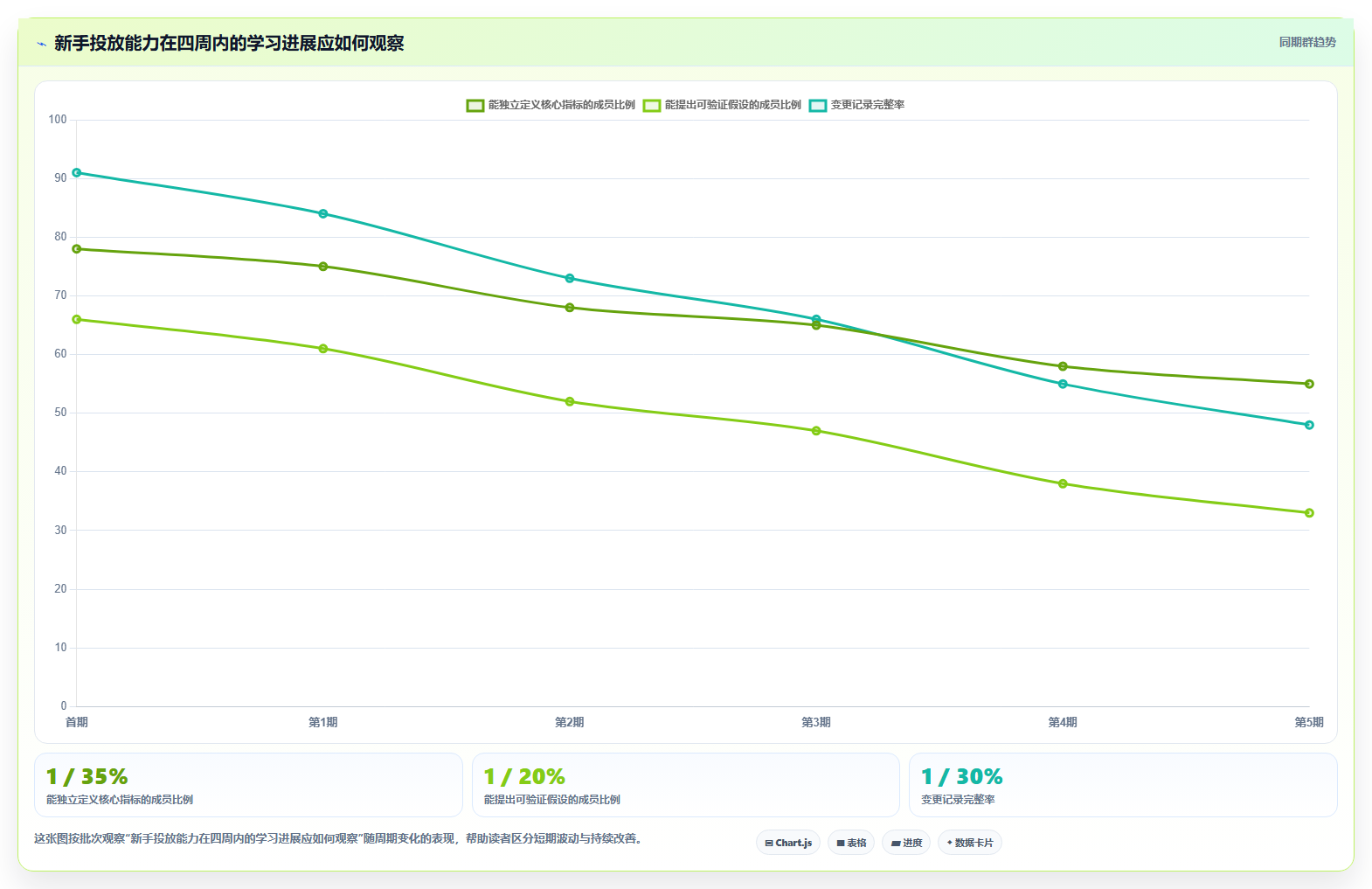Image resolution: width=1372 pixels, height=889 pixels.
Task: Click the light green 可验证假设 point at 首期
Action: [77, 319]
